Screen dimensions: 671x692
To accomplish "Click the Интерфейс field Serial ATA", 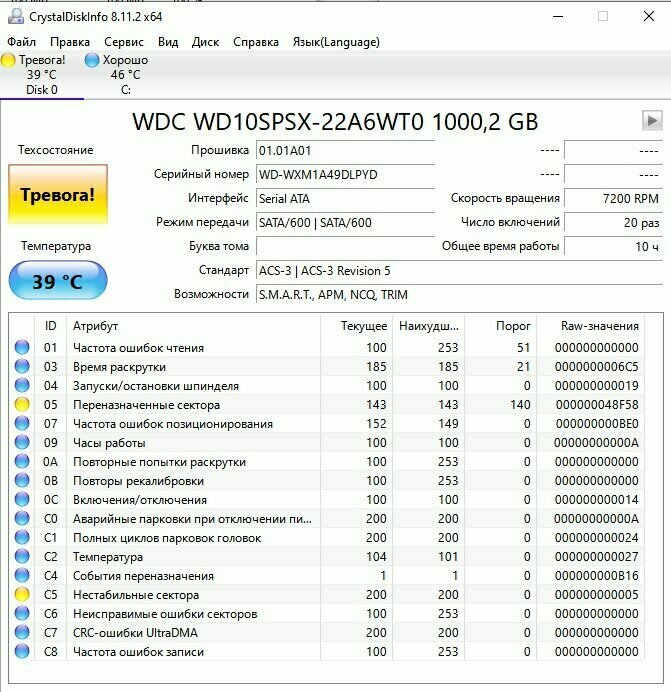I will tap(345, 198).
